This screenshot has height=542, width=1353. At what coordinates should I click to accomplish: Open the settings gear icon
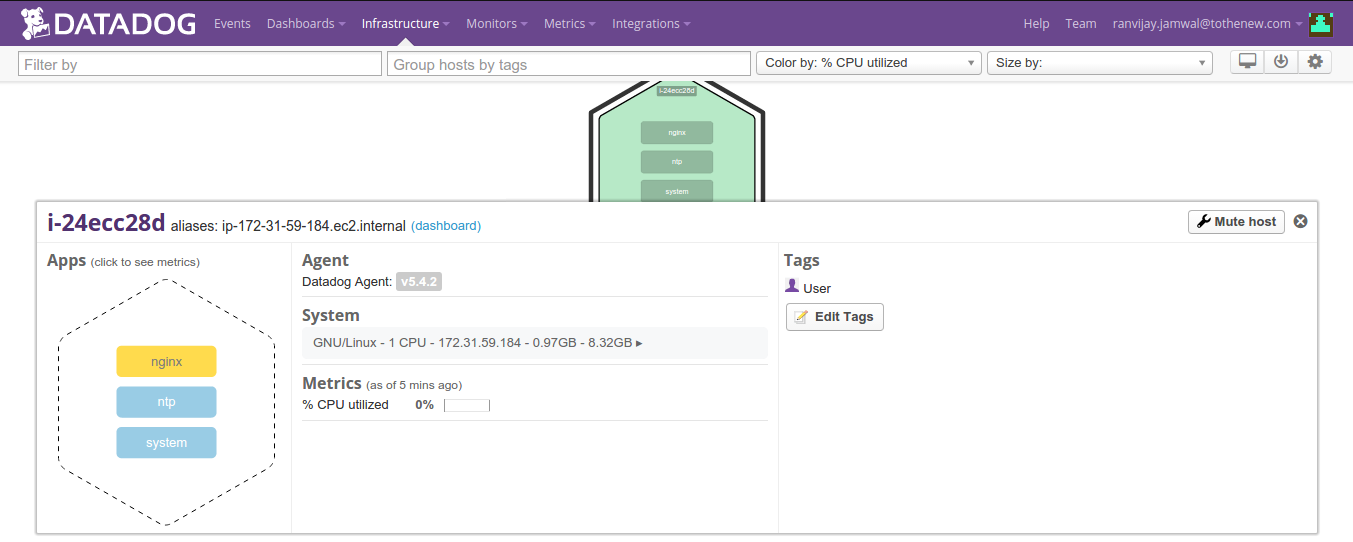click(1315, 62)
